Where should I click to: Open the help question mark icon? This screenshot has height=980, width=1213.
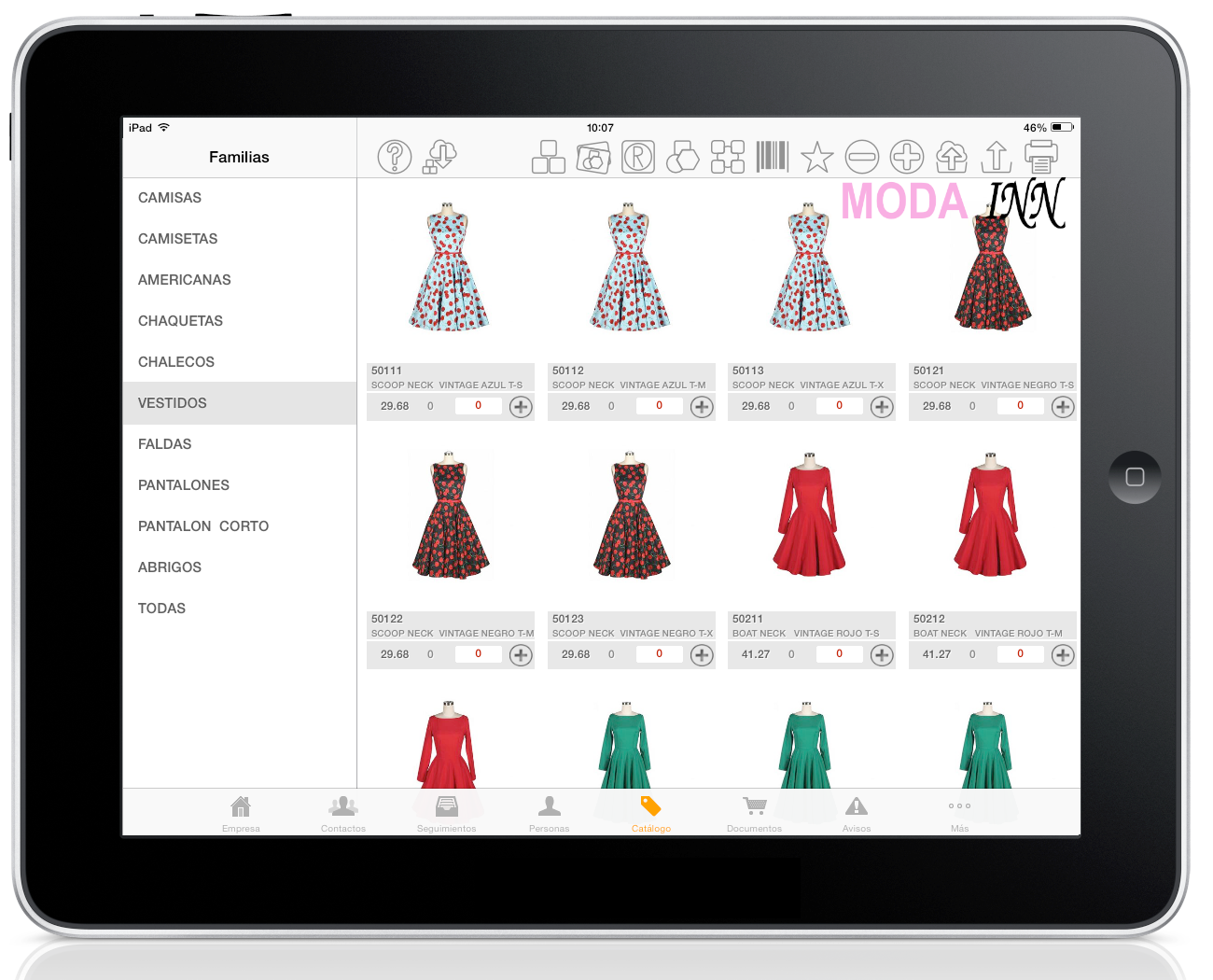point(394,157)
